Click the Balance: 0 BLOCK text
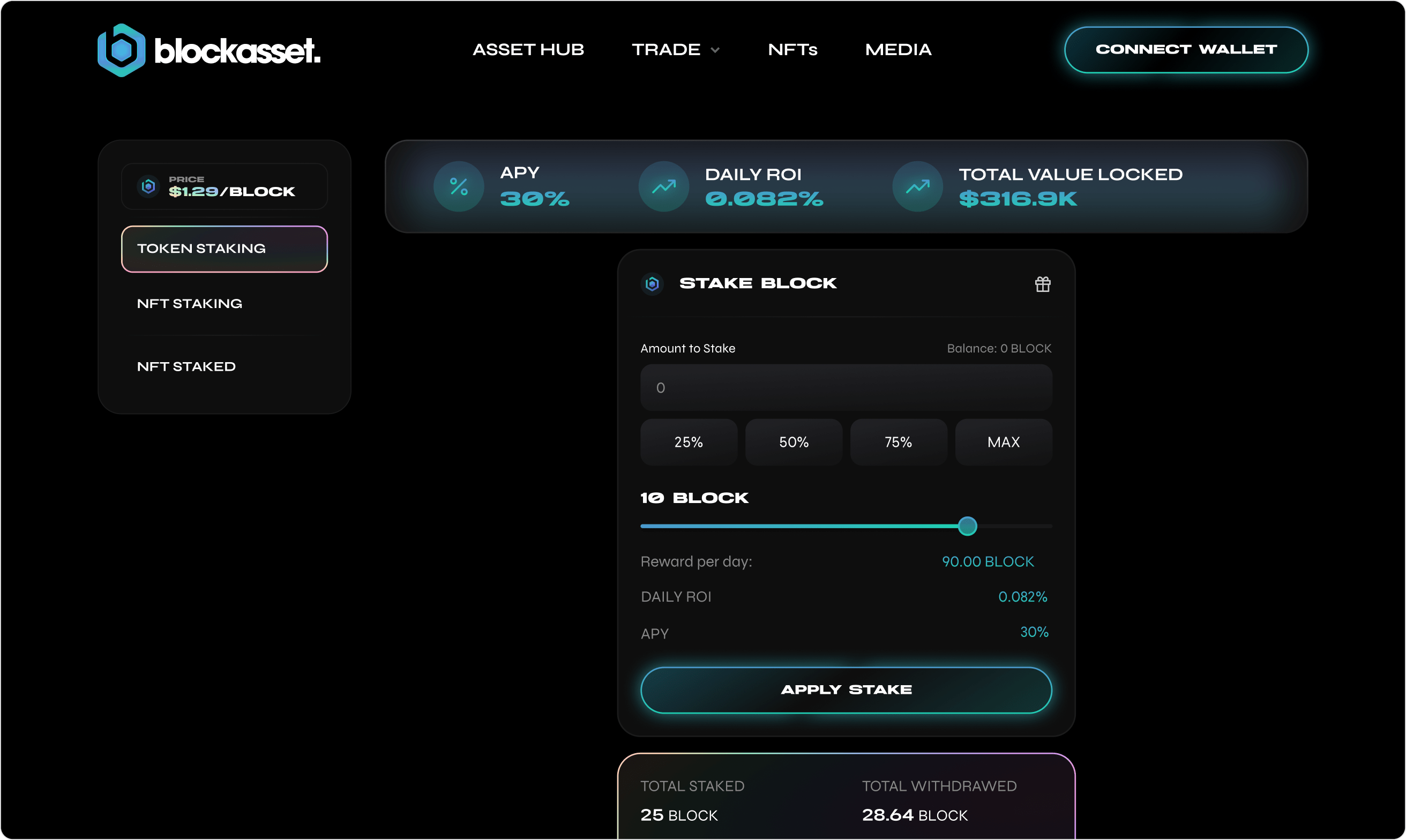 pos(999,349)
